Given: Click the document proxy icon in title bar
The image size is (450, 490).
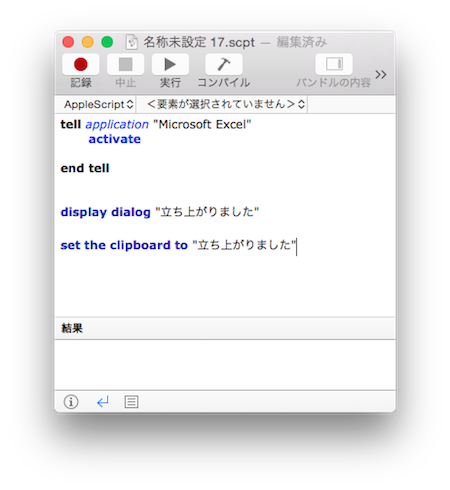Looking at the screenshot, I should point(132,42).
